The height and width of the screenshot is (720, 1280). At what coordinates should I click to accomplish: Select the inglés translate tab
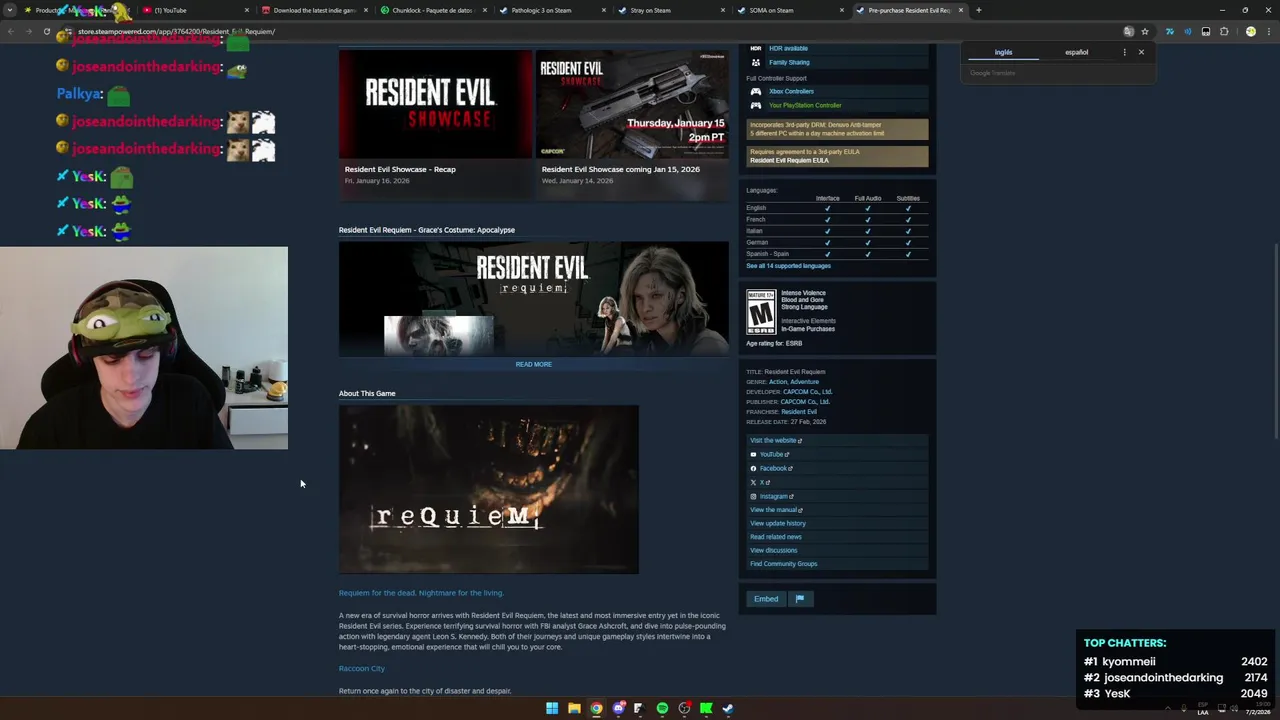[1003, 52]
